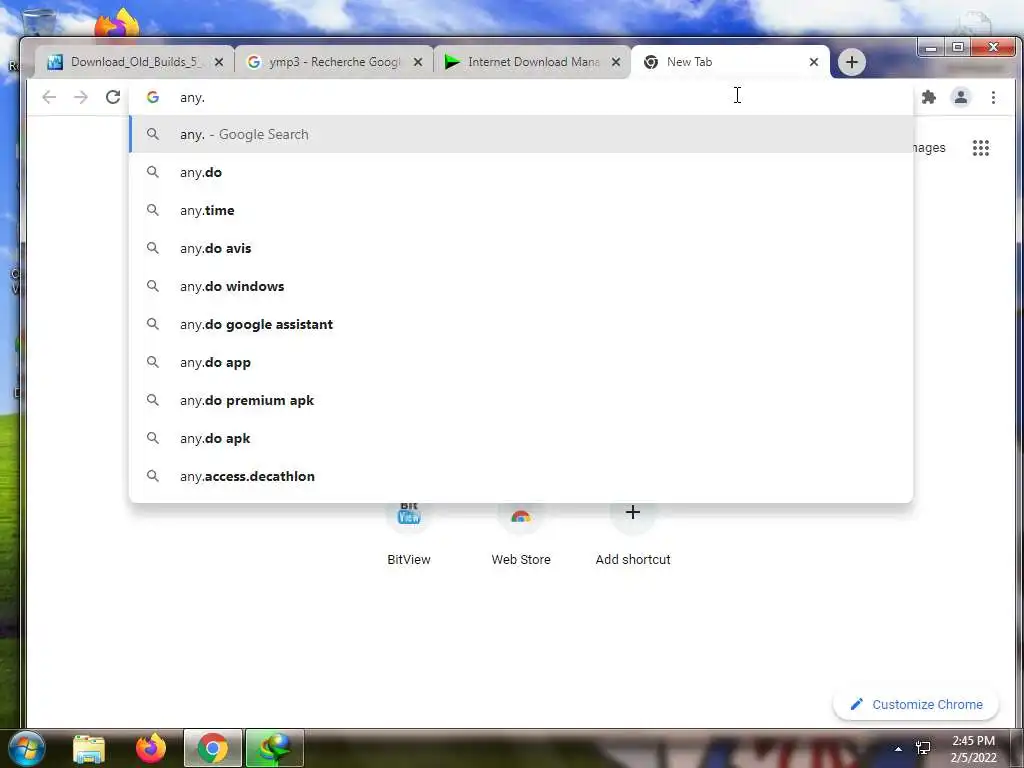Select the exact 'any.do app' suggestion

(521, 362)
